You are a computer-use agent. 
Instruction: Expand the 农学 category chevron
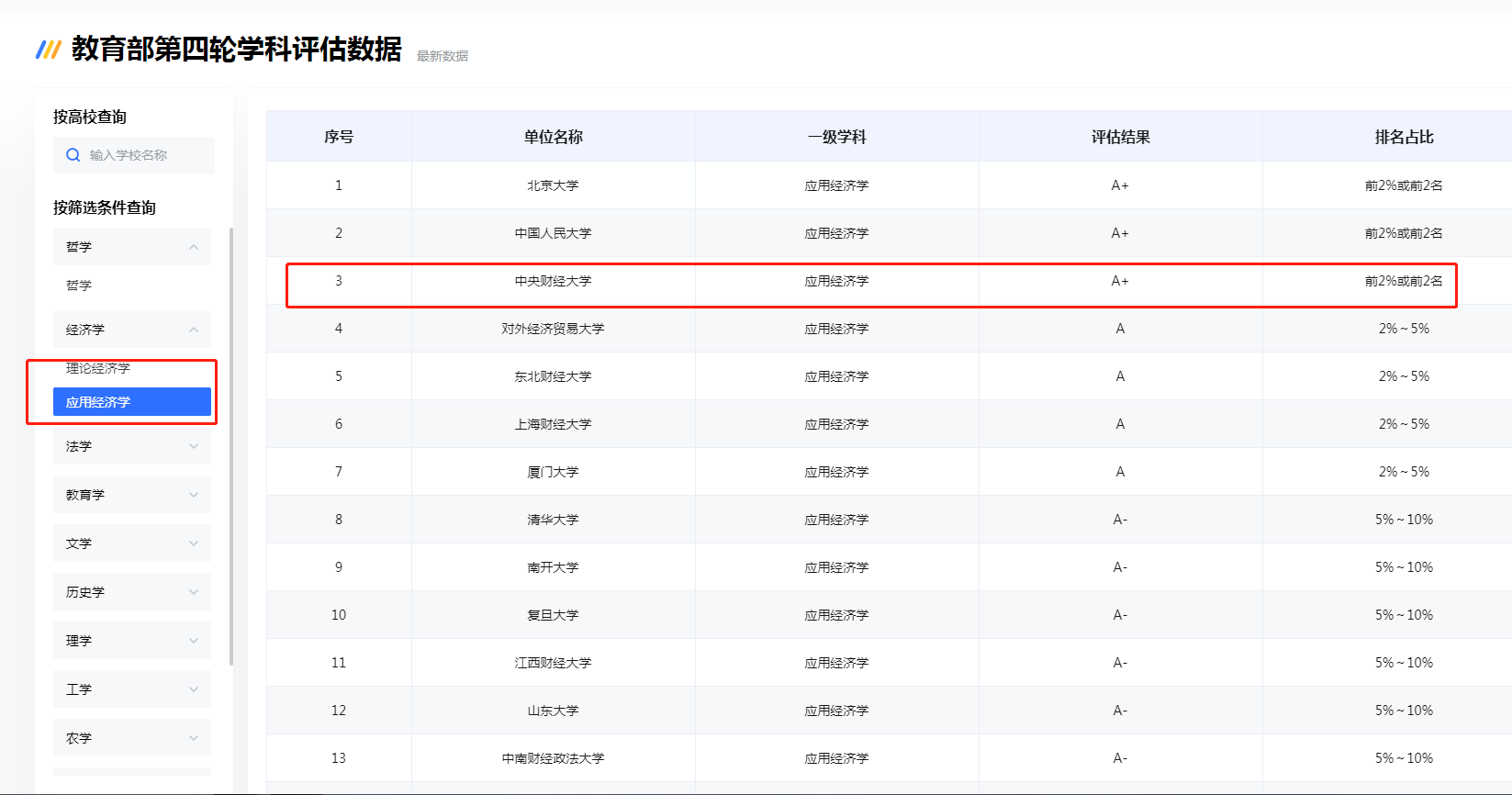point(194,738)
